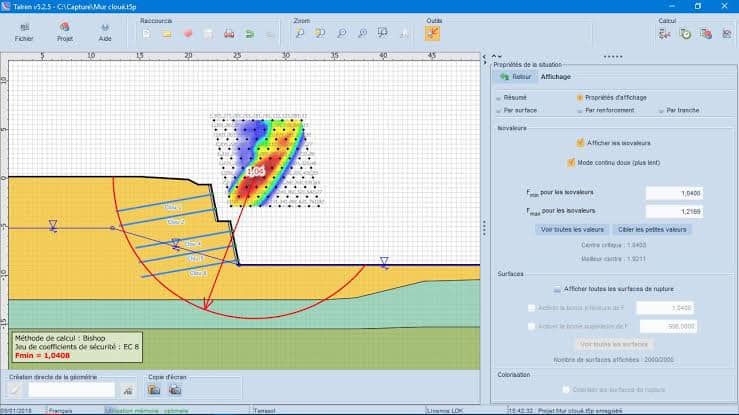Toggle Mode continu doux checkbox

[x=571, y=163]
